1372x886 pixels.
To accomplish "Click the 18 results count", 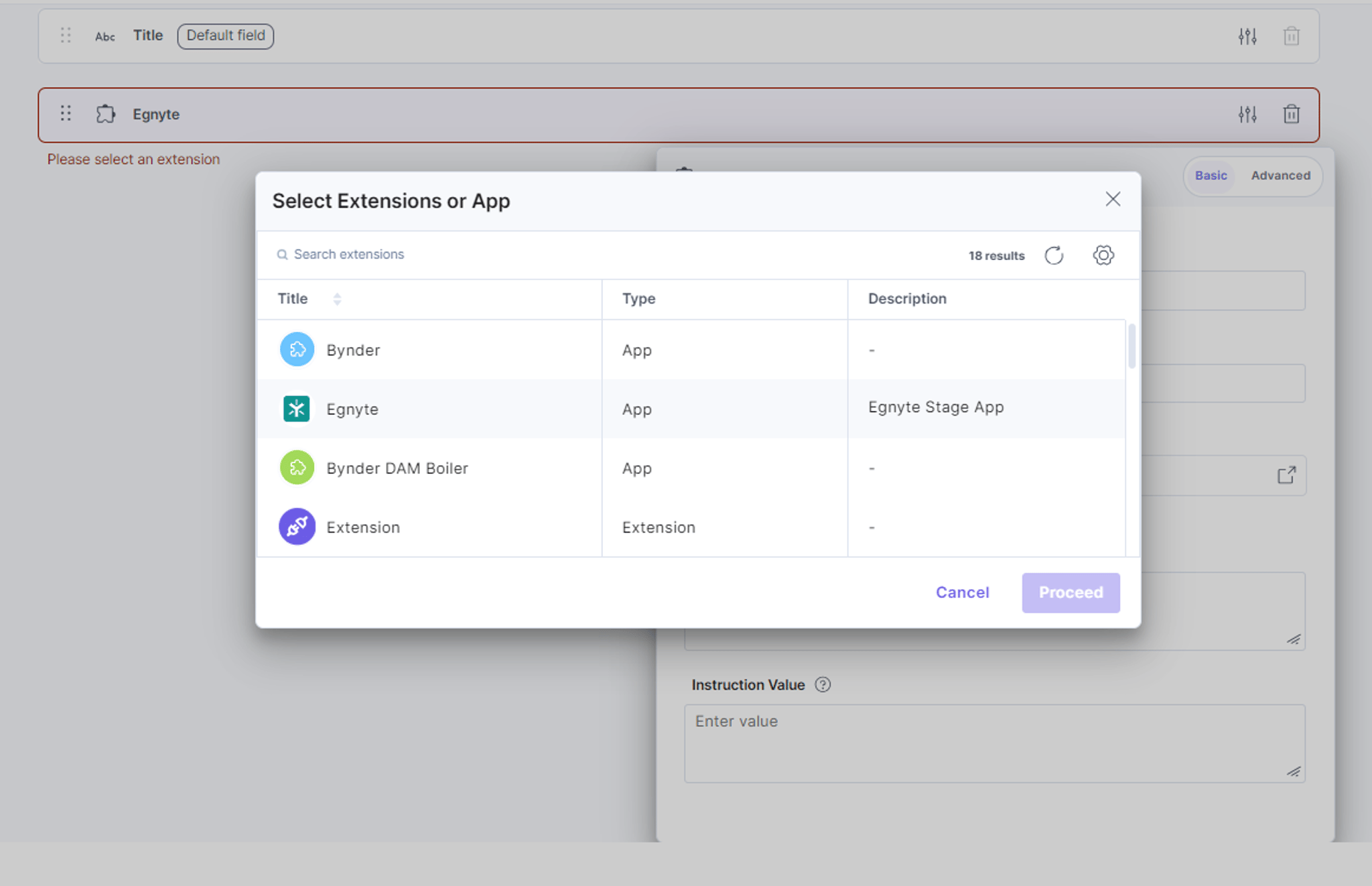I will (996, 256).
